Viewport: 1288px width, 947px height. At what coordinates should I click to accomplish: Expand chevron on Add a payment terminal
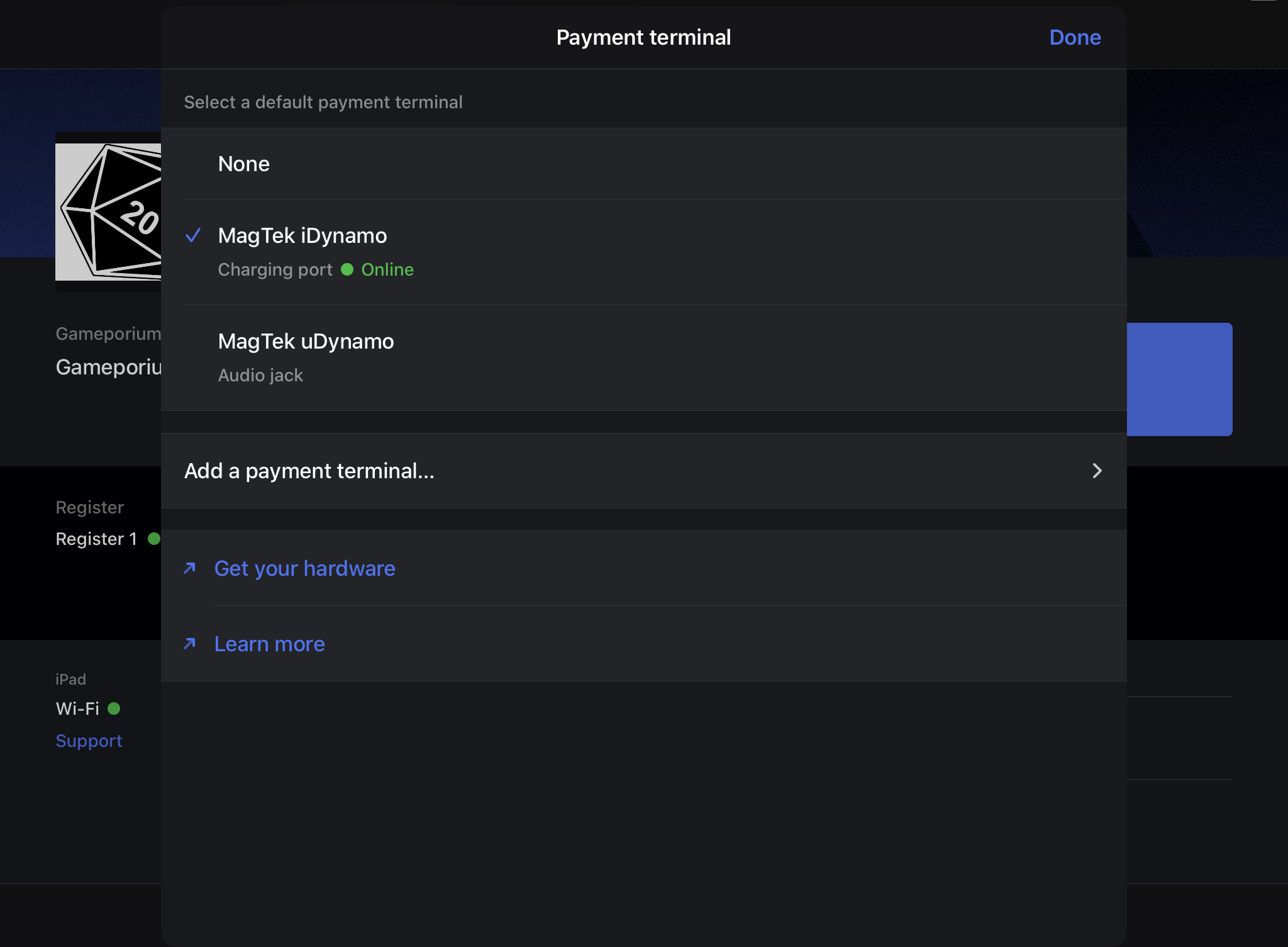click(1097, 471)
